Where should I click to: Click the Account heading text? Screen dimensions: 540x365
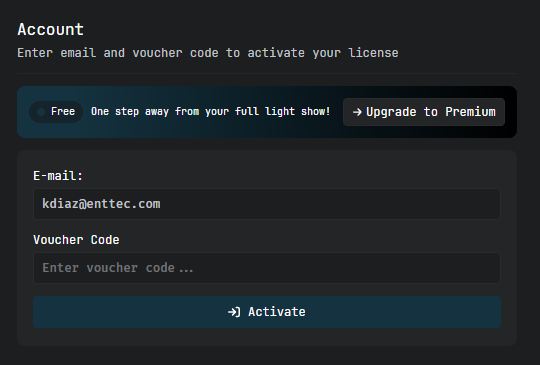[51, 29]
